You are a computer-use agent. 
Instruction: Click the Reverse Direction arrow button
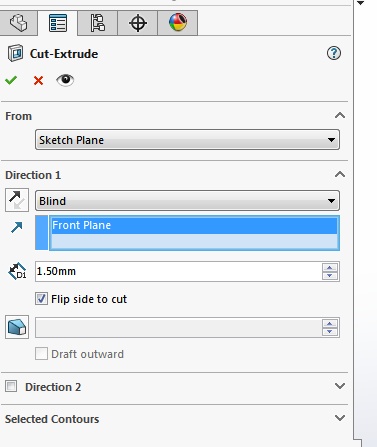[17, 200]
